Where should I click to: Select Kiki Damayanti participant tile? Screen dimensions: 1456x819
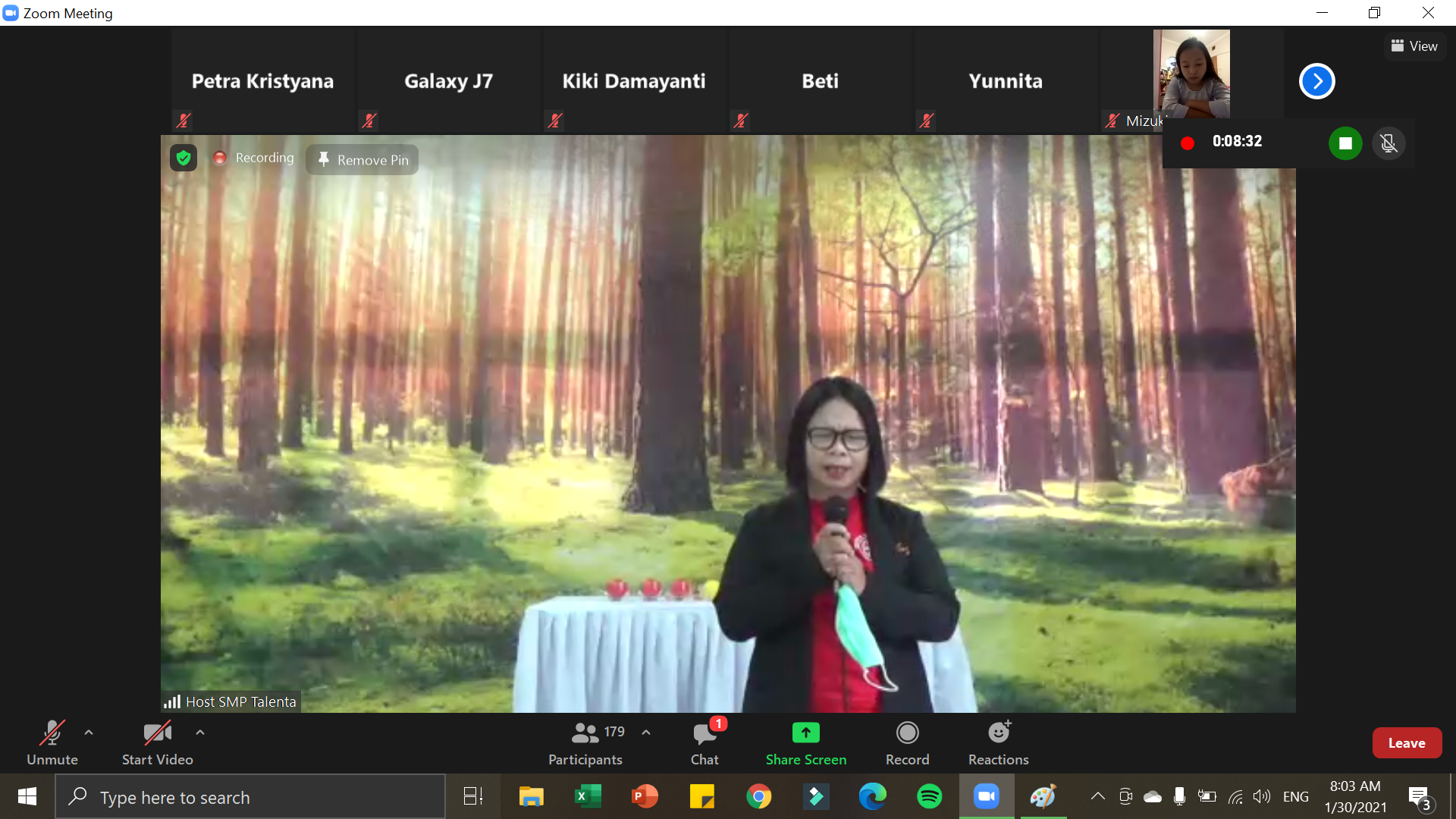[634, 81]
